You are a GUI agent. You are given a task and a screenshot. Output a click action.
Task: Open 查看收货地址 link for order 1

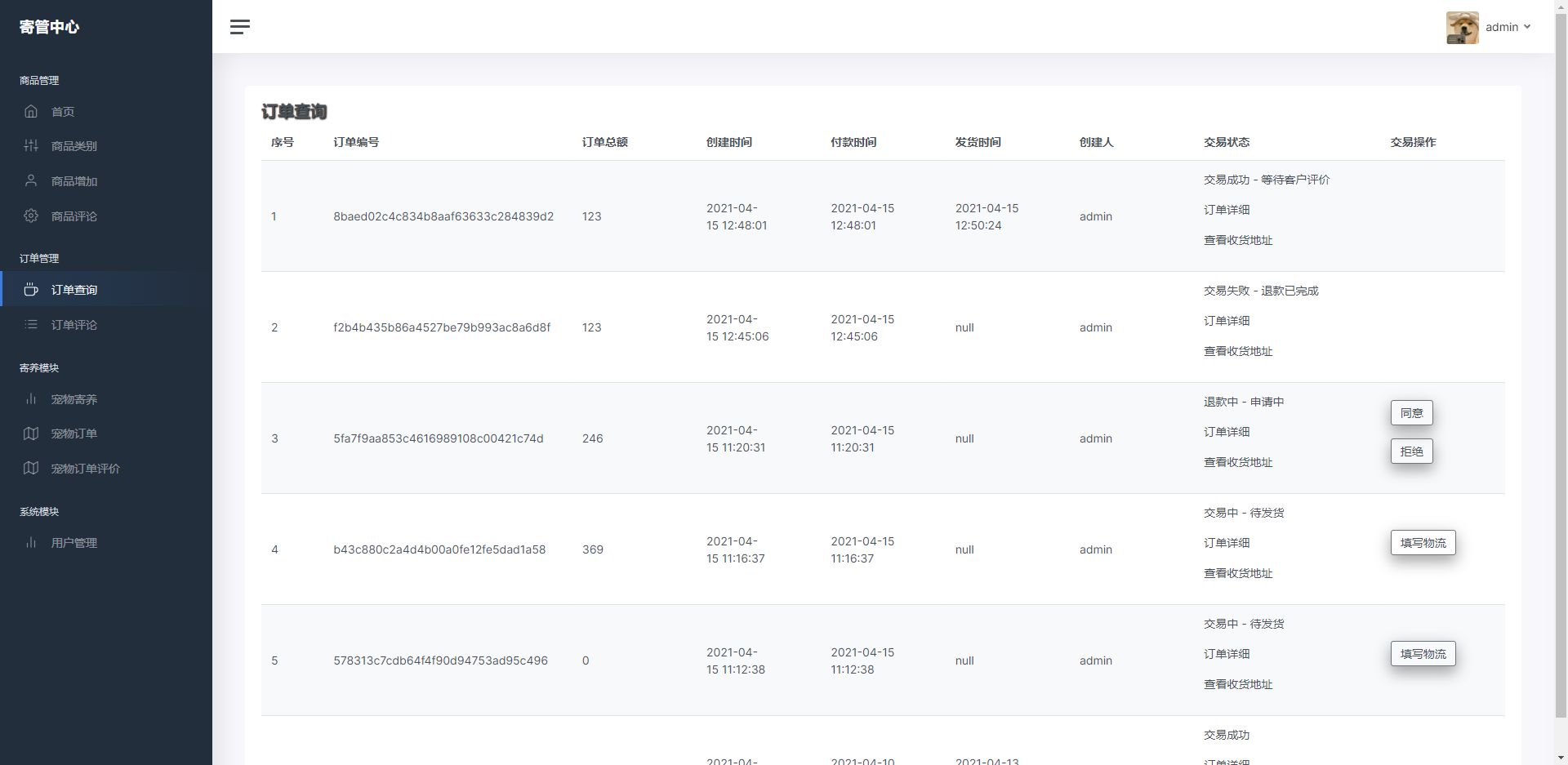[1238, 240]
